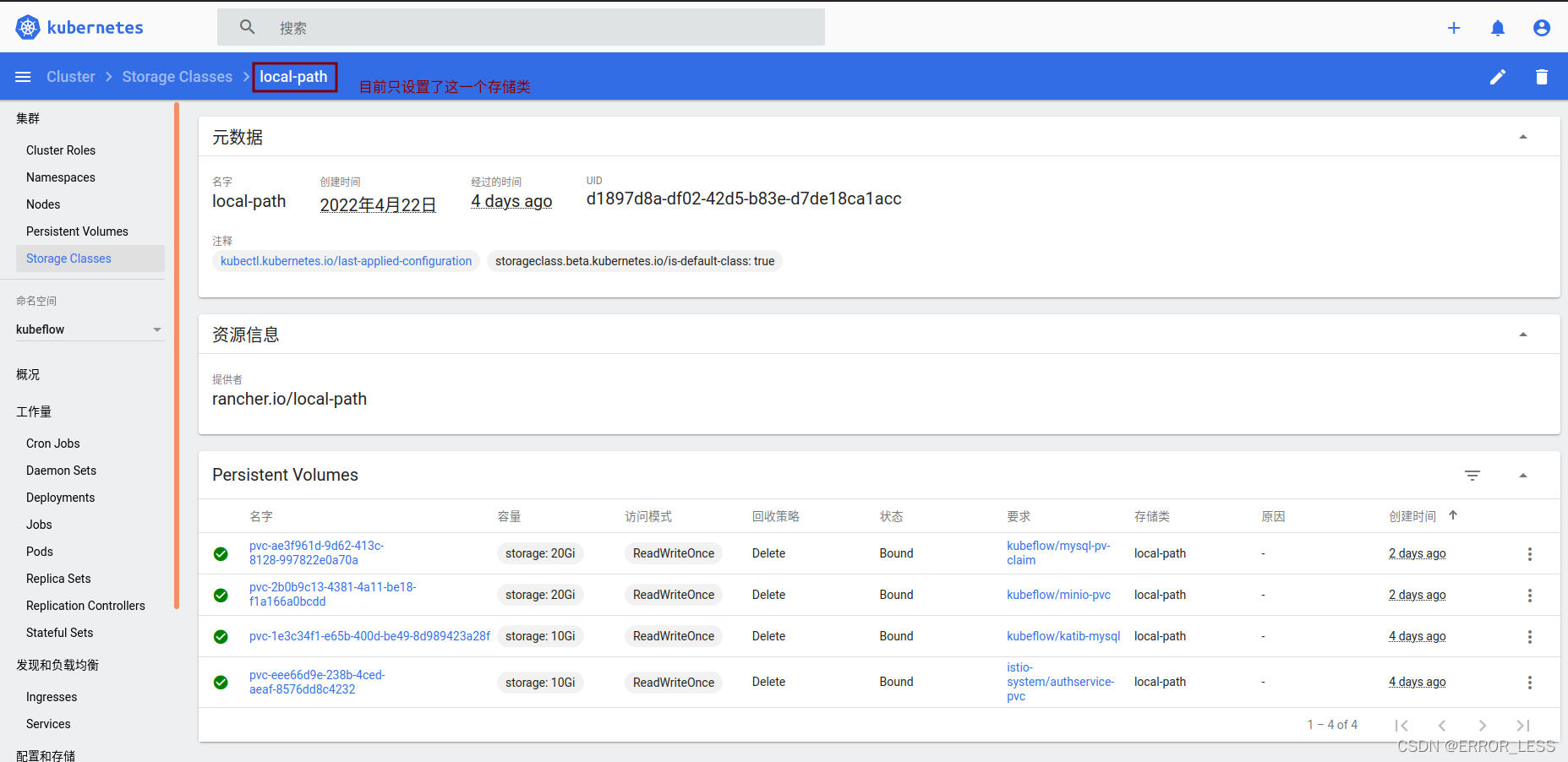Open Pods in sidebar
This screenshot has width=1568, height=762.
[x=40, y=552]
